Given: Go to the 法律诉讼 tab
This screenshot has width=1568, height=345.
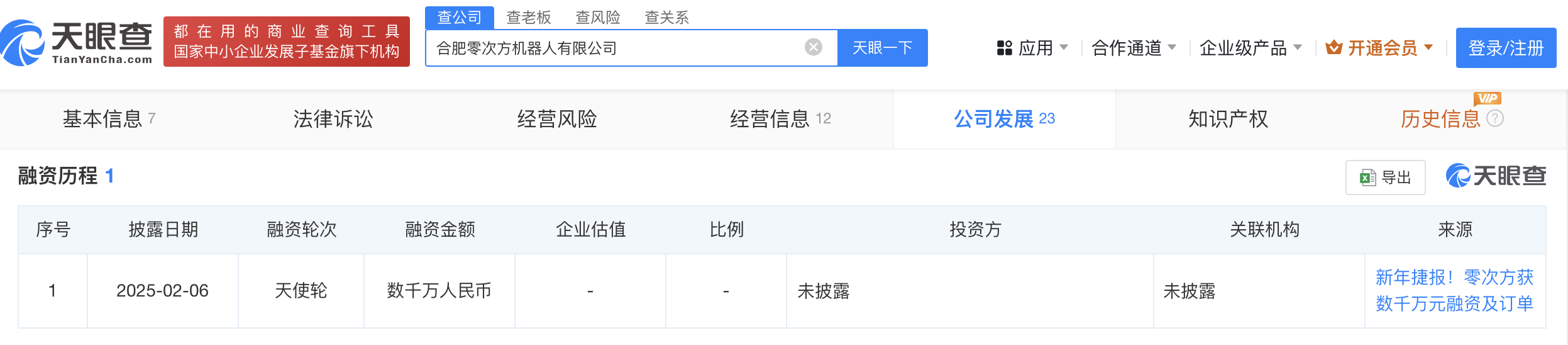Looking at the screenshot, I should pos(333,119).
